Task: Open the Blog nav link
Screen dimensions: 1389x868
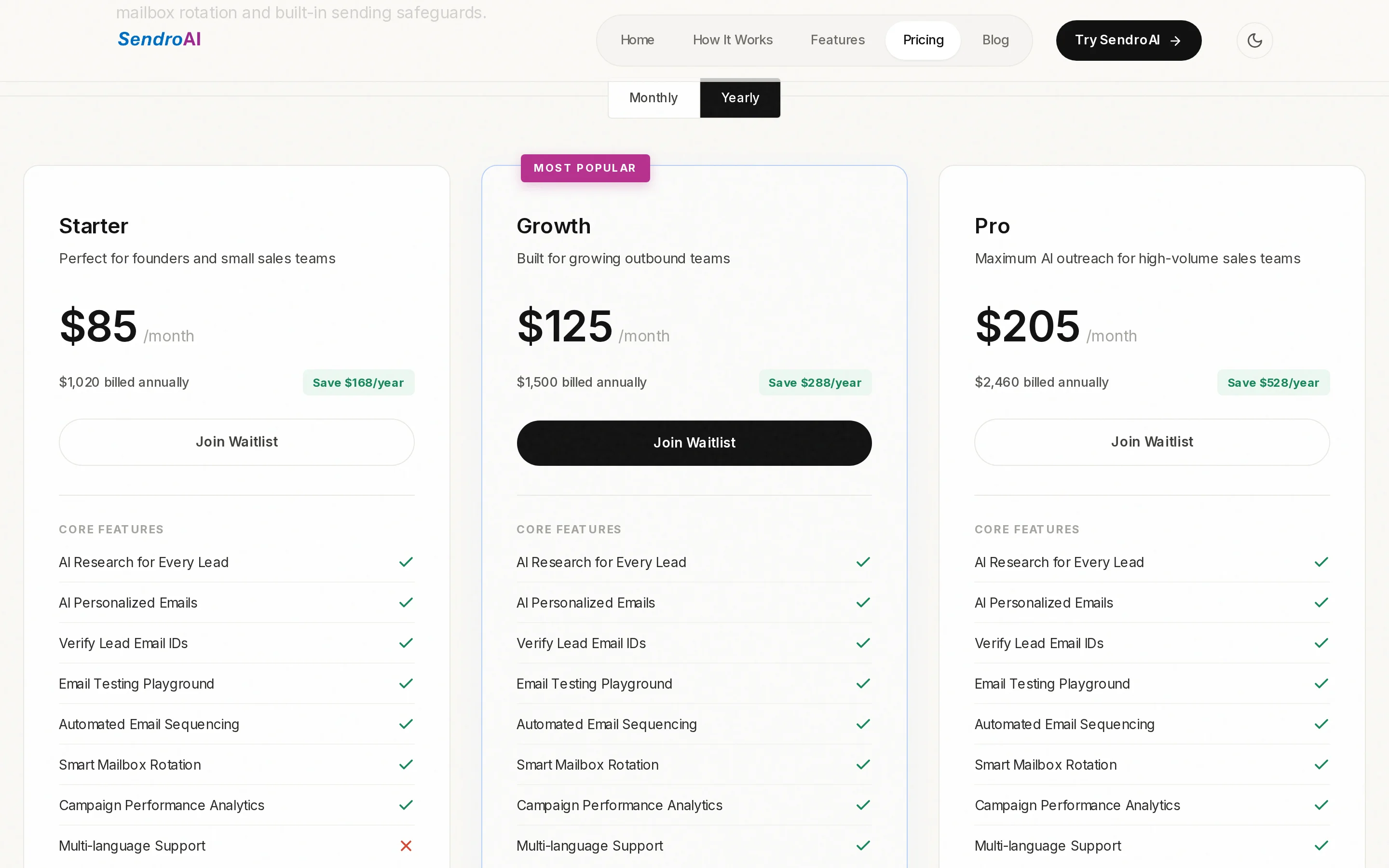Action: pyautogui.click(x=995, y=40)
